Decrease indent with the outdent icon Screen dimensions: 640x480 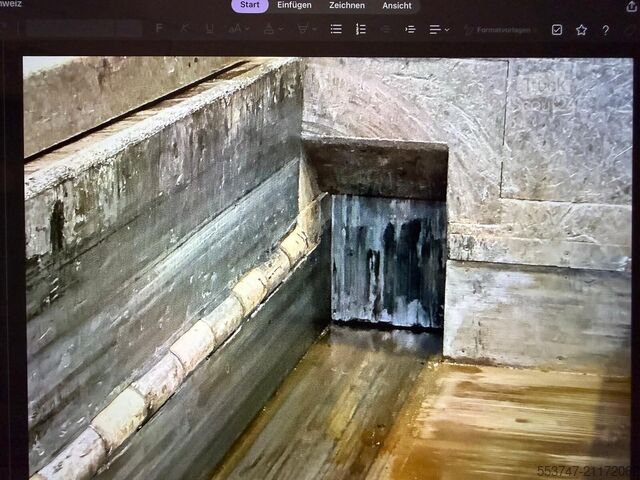click(385, 30)
